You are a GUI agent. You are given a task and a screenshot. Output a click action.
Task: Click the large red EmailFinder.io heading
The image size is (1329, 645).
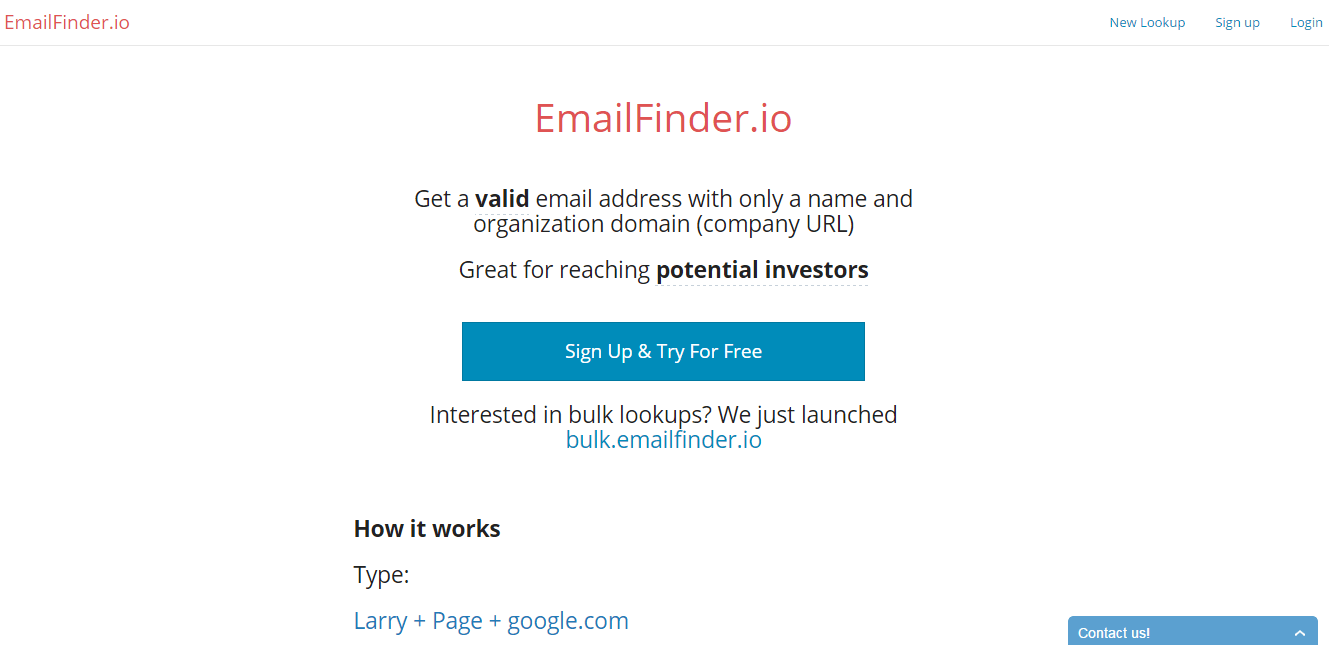[x=663, y=118]
